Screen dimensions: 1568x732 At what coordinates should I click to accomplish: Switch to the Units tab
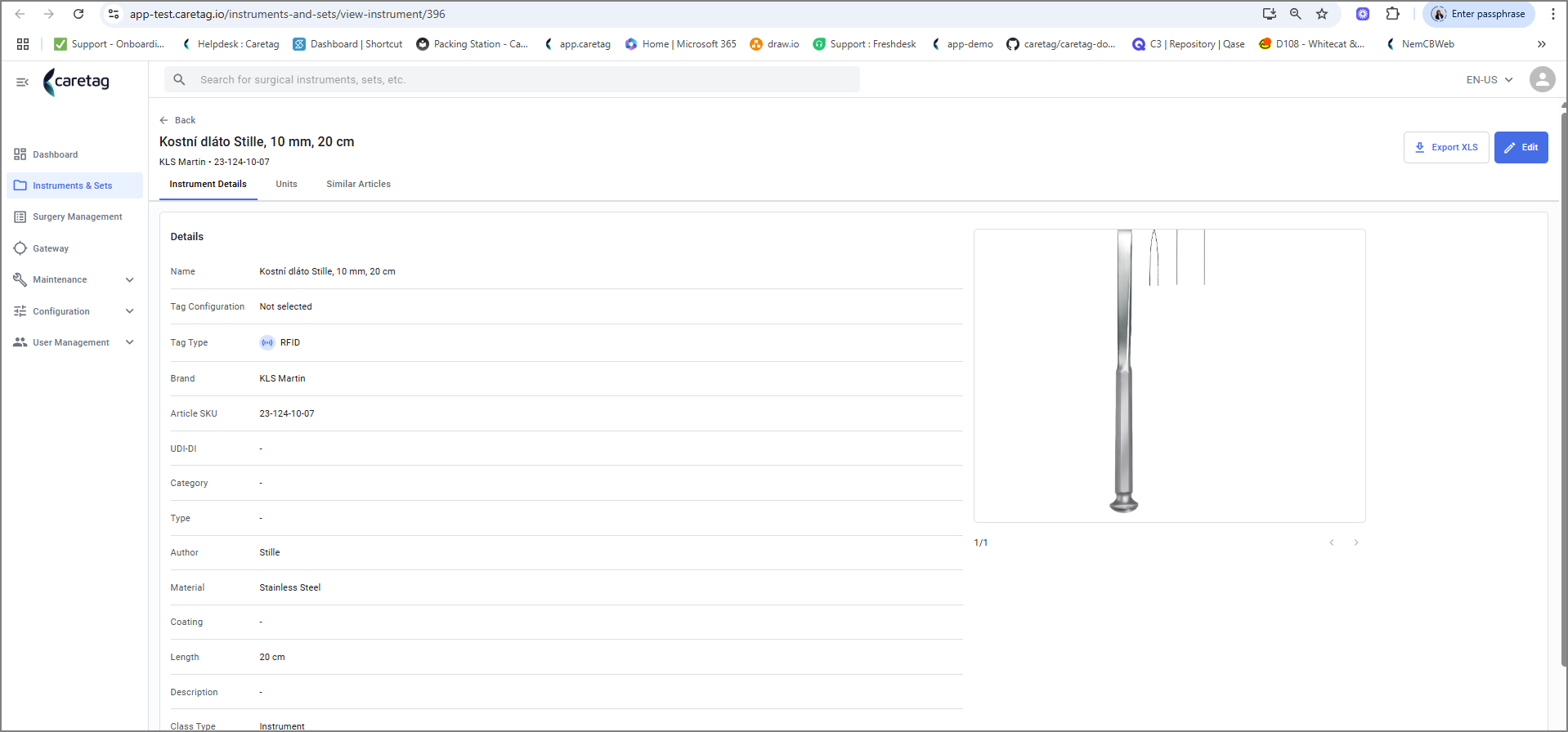click(x=286, y=184)
